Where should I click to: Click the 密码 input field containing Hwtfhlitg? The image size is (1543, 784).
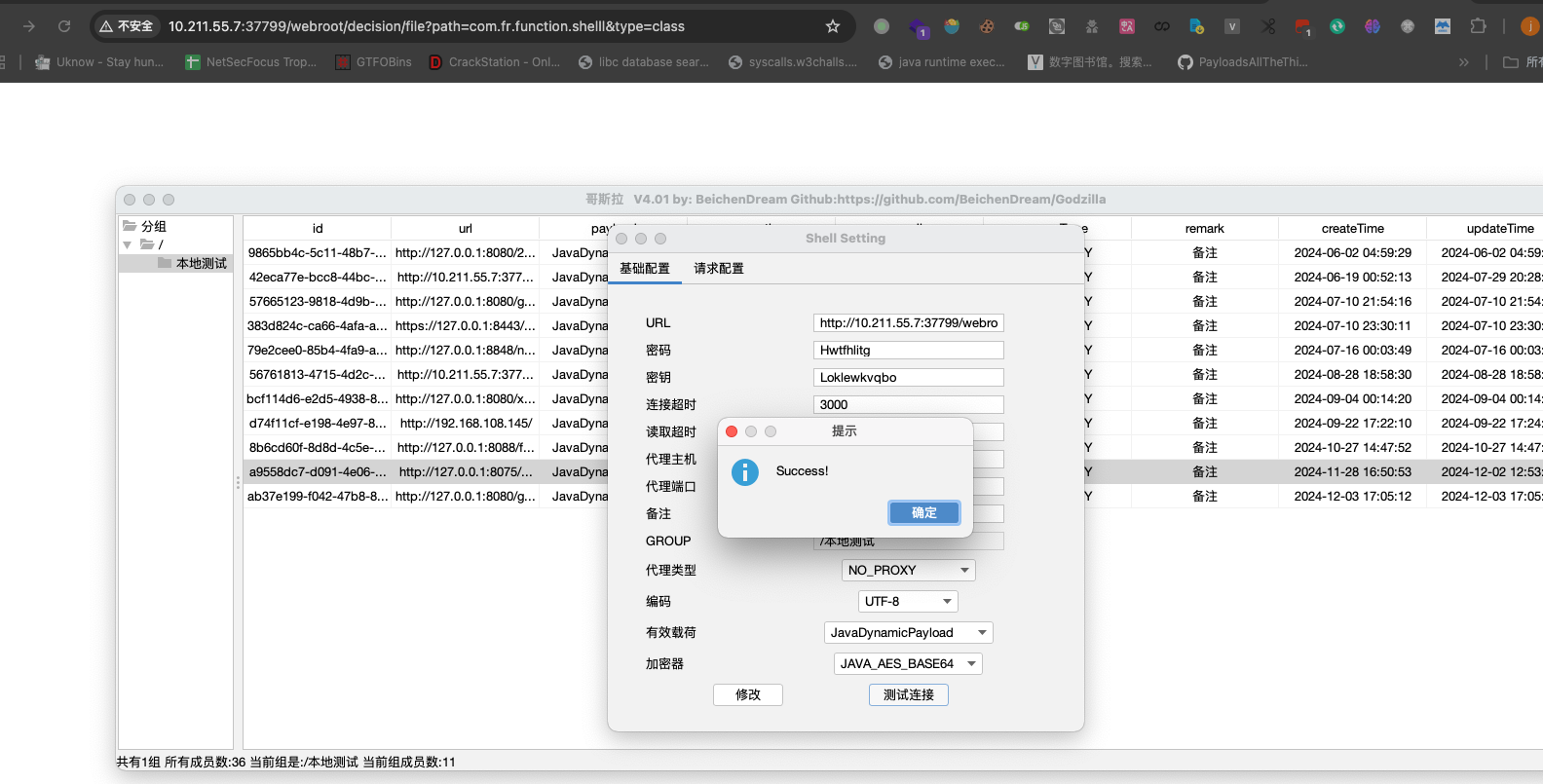(908, 351)
